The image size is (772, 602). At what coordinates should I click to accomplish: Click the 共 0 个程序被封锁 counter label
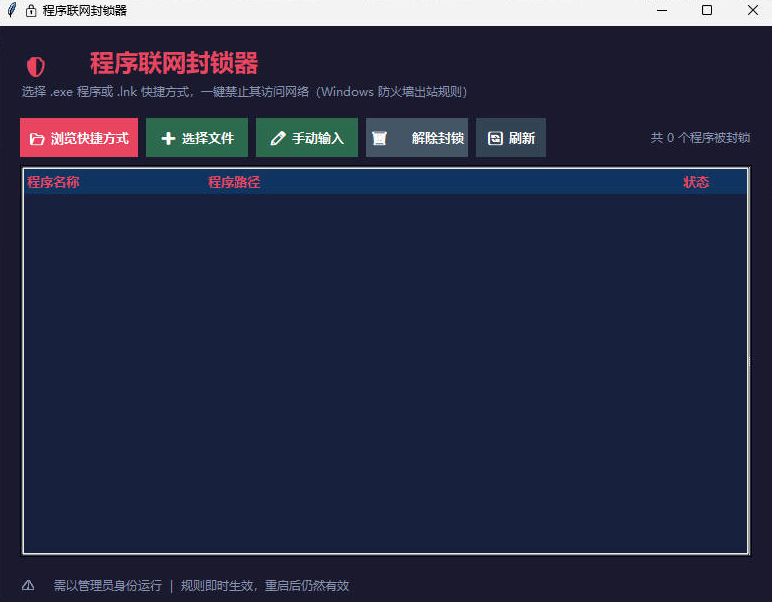(700, 138)
